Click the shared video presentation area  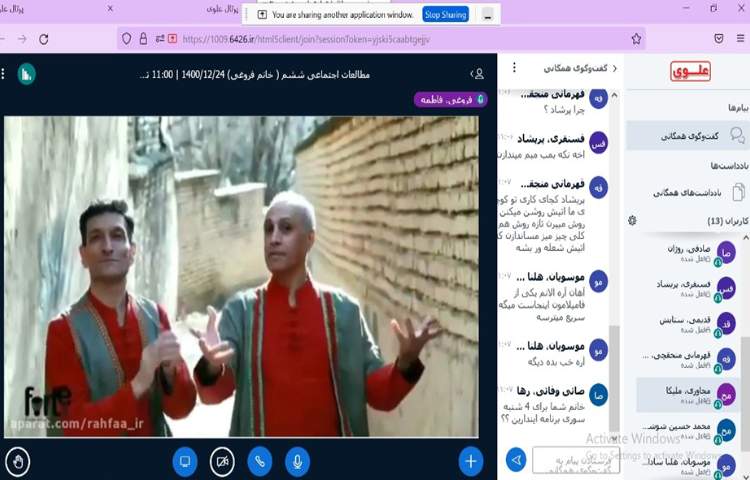pos(241,277)
